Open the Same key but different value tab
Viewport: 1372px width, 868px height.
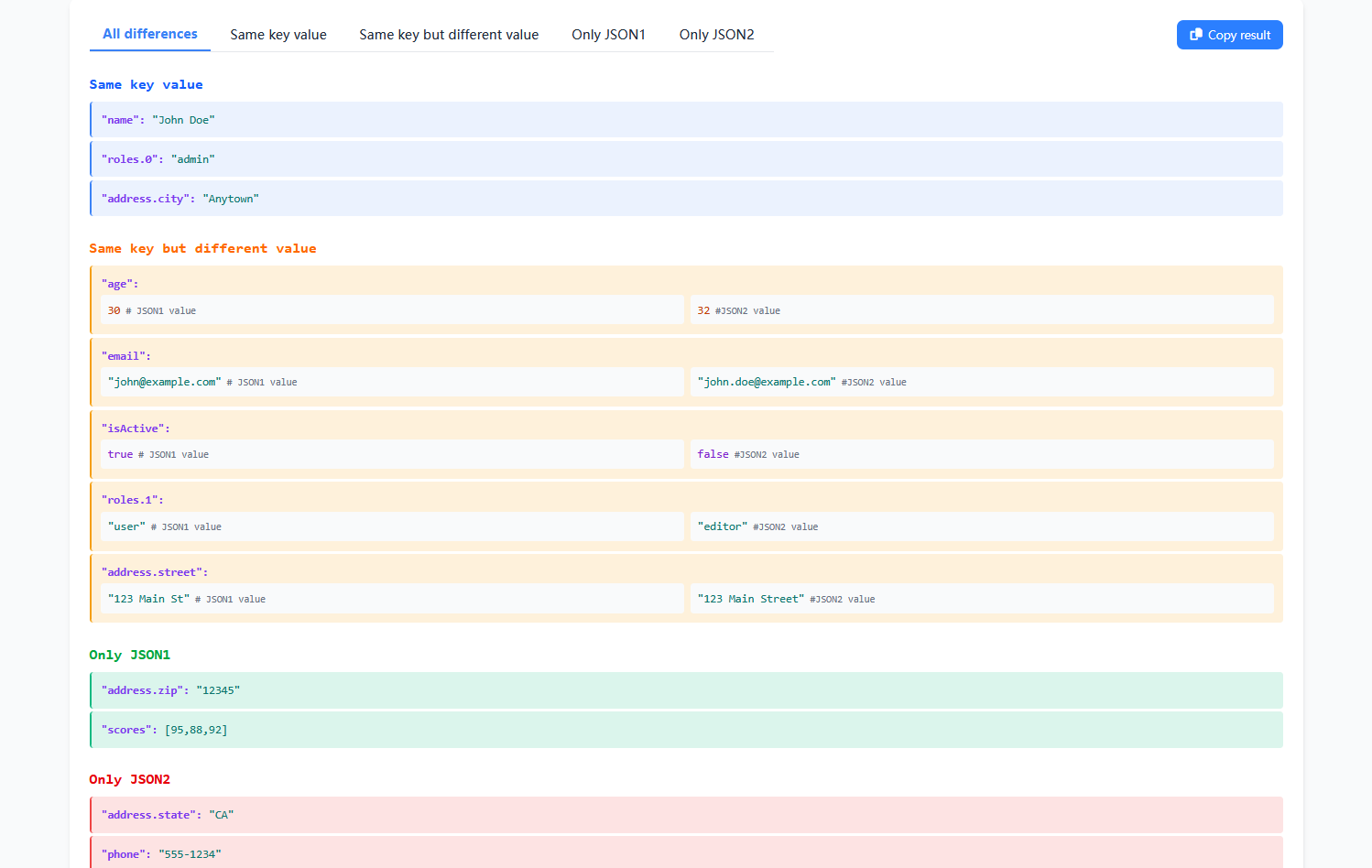pyautogui.click(x=449, y=34)
